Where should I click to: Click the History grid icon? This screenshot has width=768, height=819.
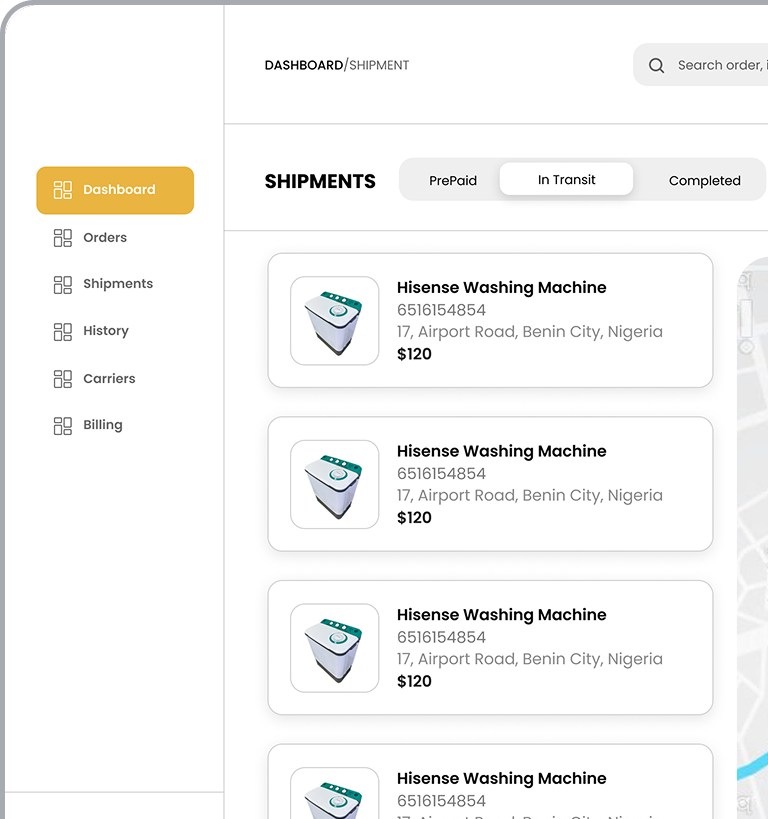click(63, 332)
